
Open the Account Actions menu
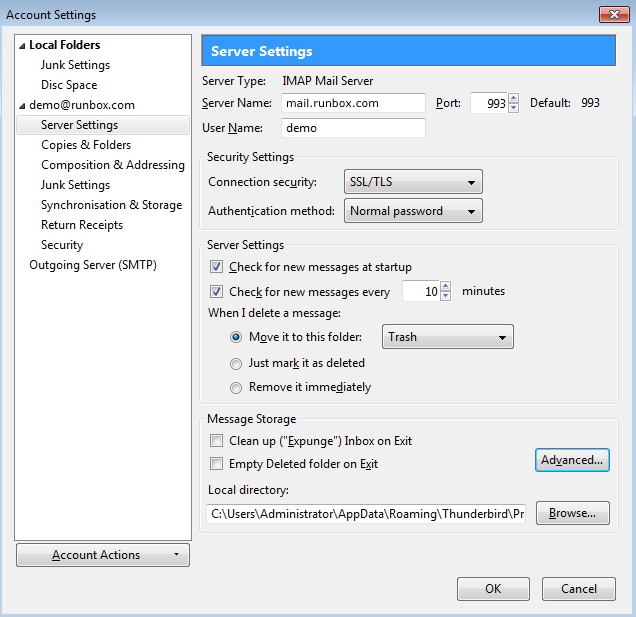click(103, 555)
